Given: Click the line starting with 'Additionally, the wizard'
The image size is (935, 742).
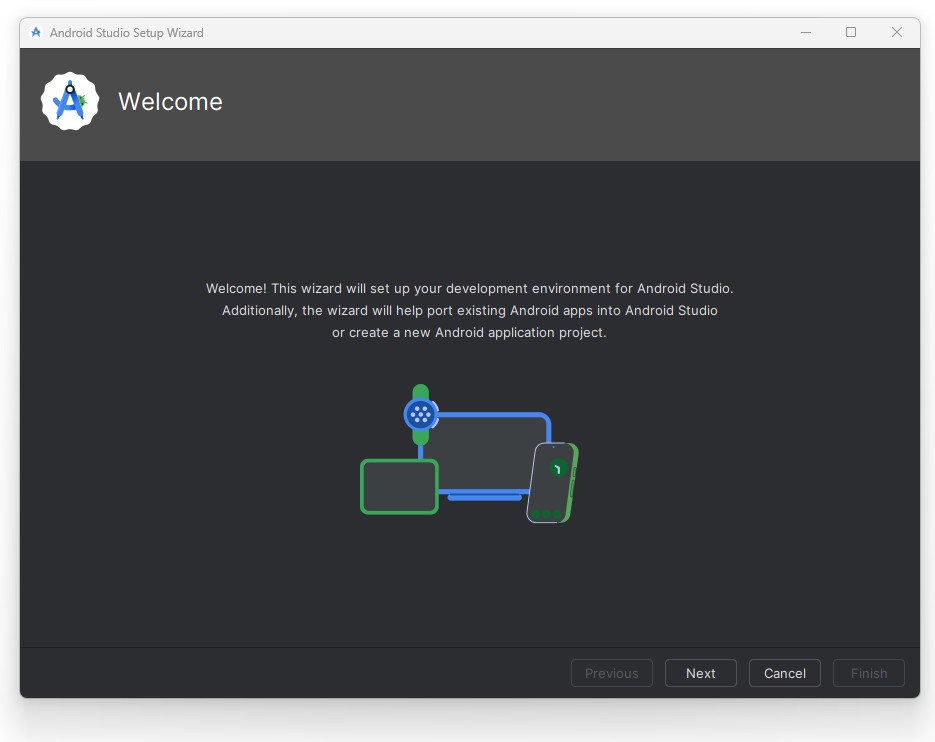Looking at the screenshot, I should tap(469, 310).
